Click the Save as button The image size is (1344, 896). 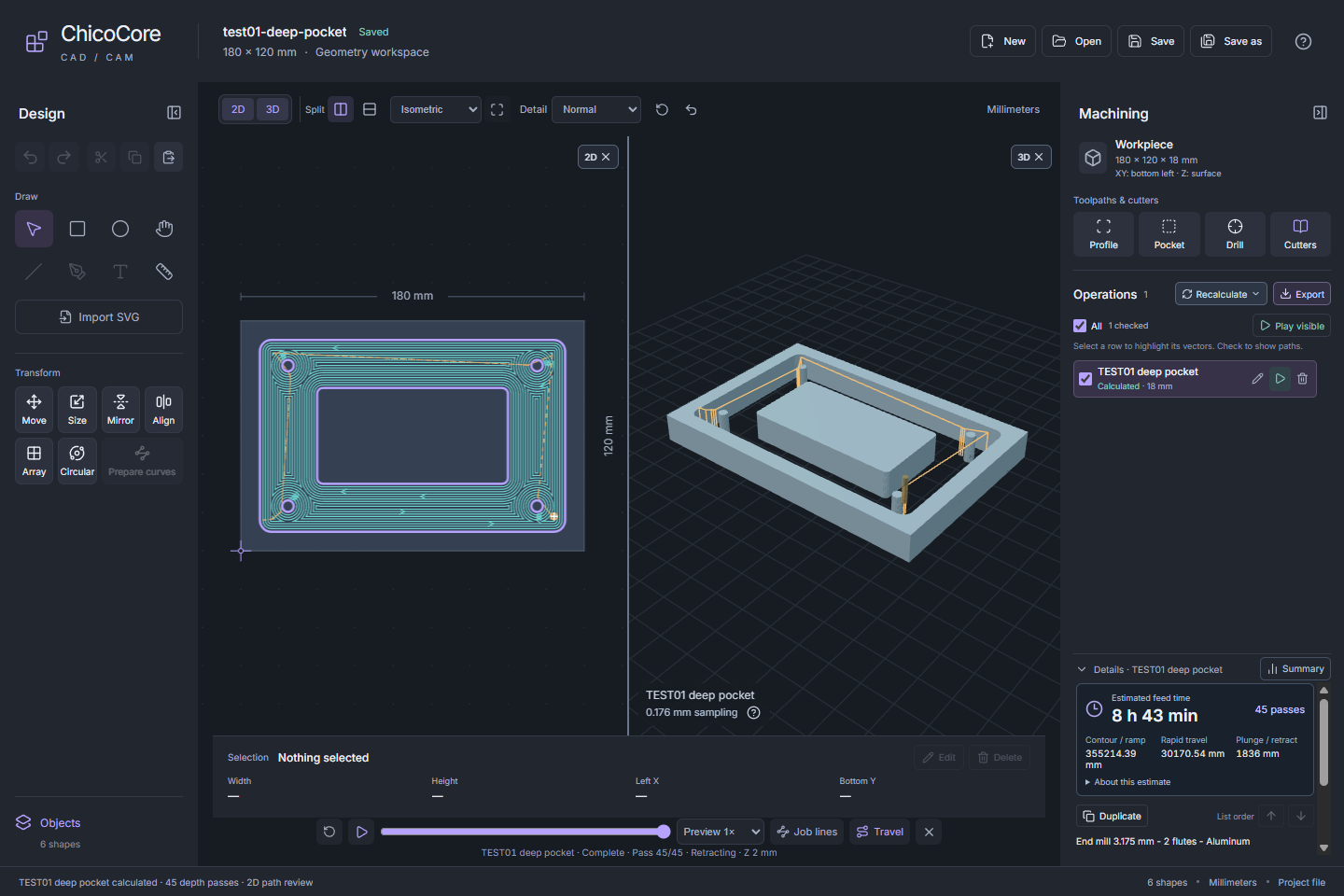1231,41
